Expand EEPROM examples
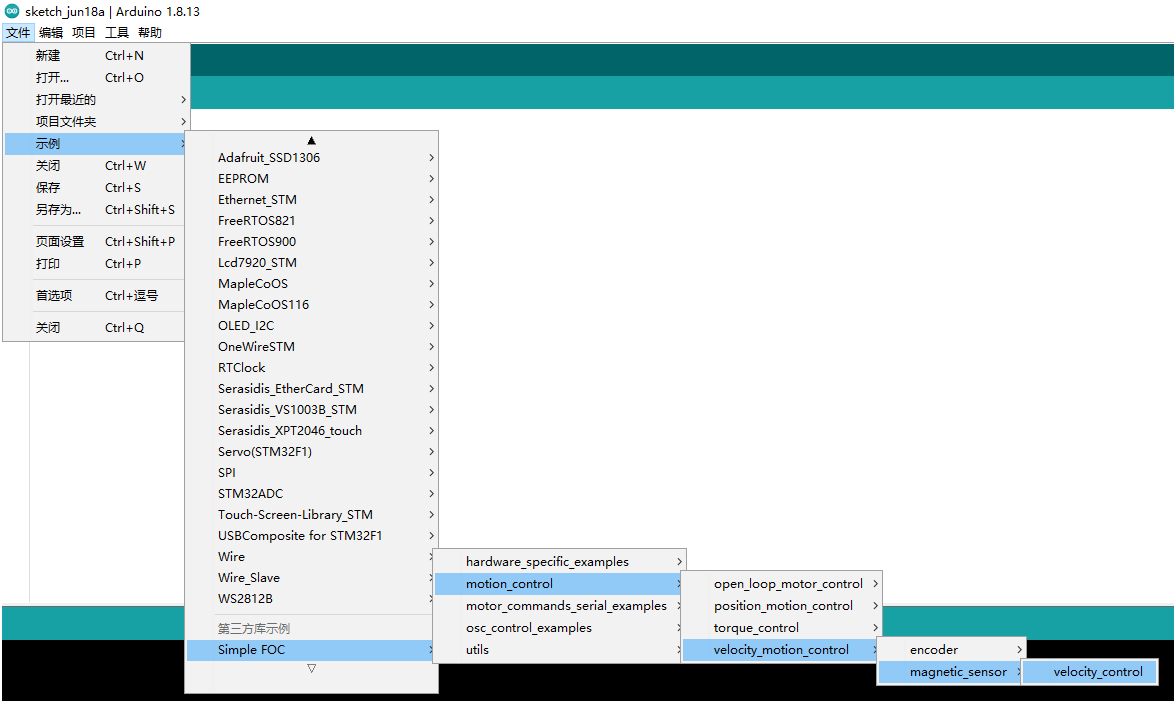 coord(311,178)
